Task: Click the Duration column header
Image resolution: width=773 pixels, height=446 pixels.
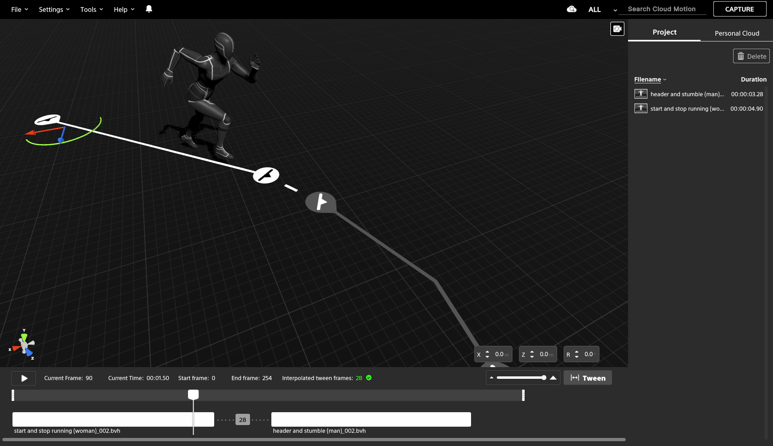Action: [753, 79]
